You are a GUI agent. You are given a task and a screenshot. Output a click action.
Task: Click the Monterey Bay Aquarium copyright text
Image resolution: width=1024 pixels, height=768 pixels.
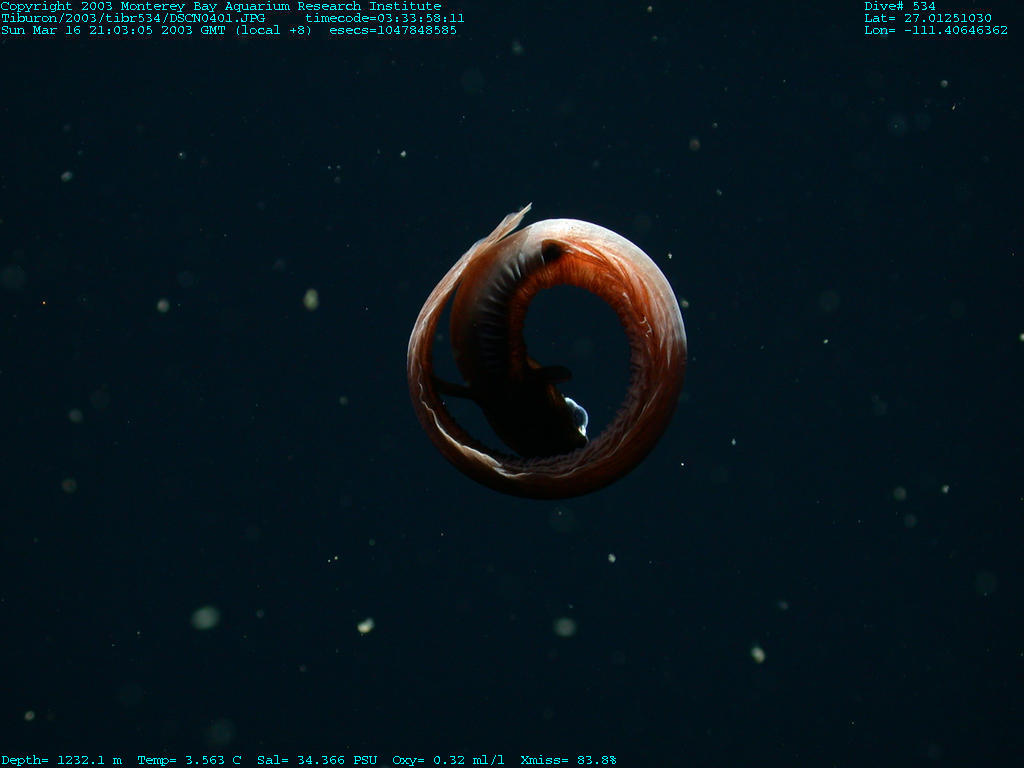pyautogui.click(x=221, y=6)
